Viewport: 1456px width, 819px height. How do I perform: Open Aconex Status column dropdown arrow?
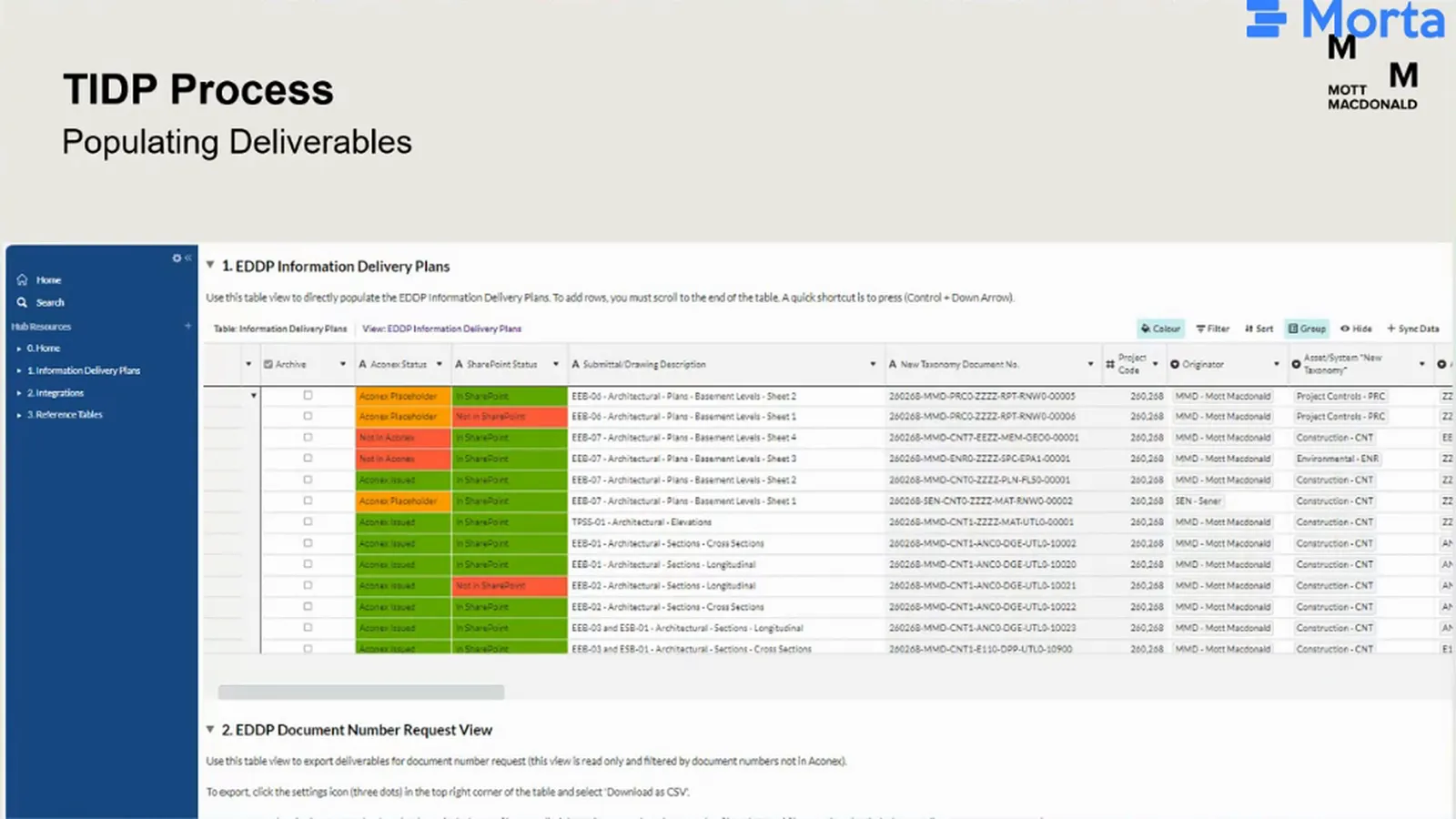pyautogui.click(x=440, y=364)
